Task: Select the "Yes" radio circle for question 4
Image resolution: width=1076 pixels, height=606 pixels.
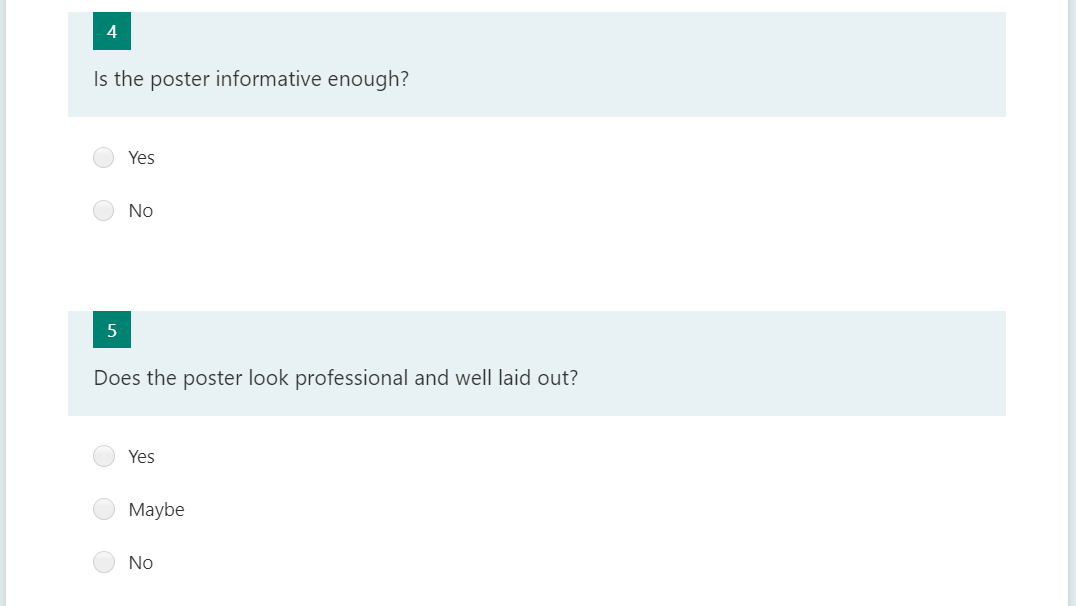Action: (x=104, y=158)
